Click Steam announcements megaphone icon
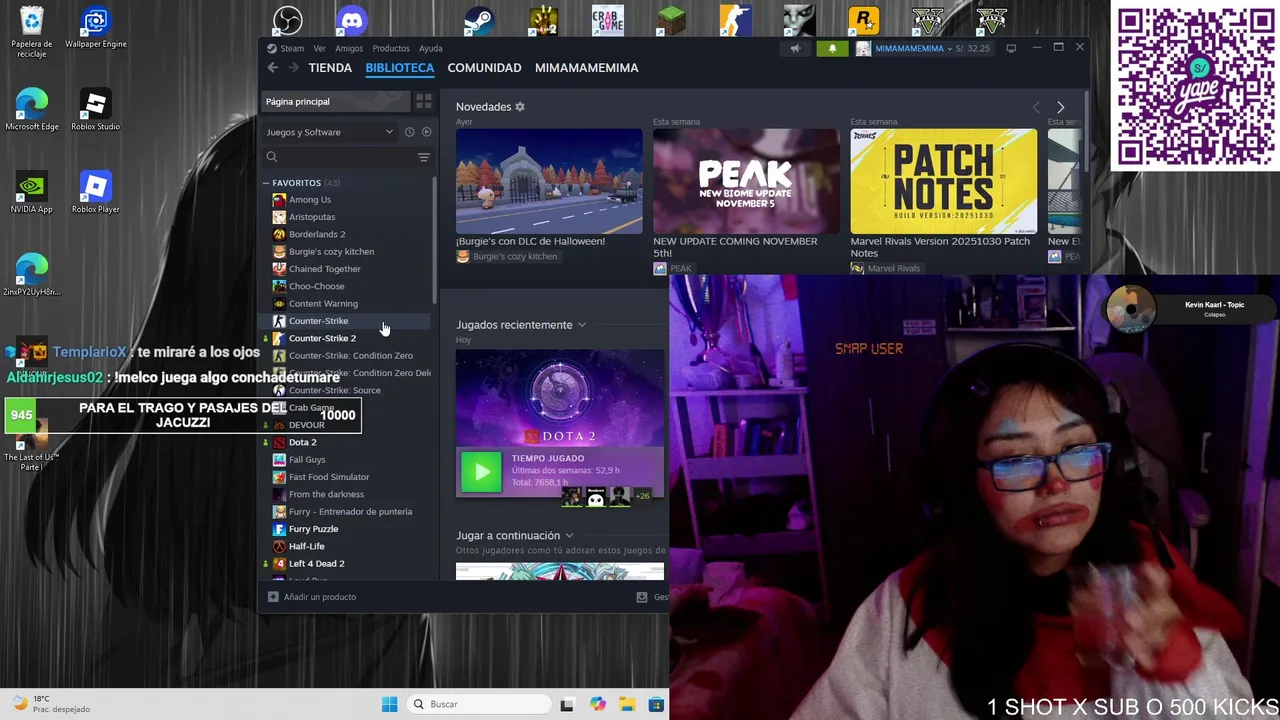 click(x=795, y=48)
